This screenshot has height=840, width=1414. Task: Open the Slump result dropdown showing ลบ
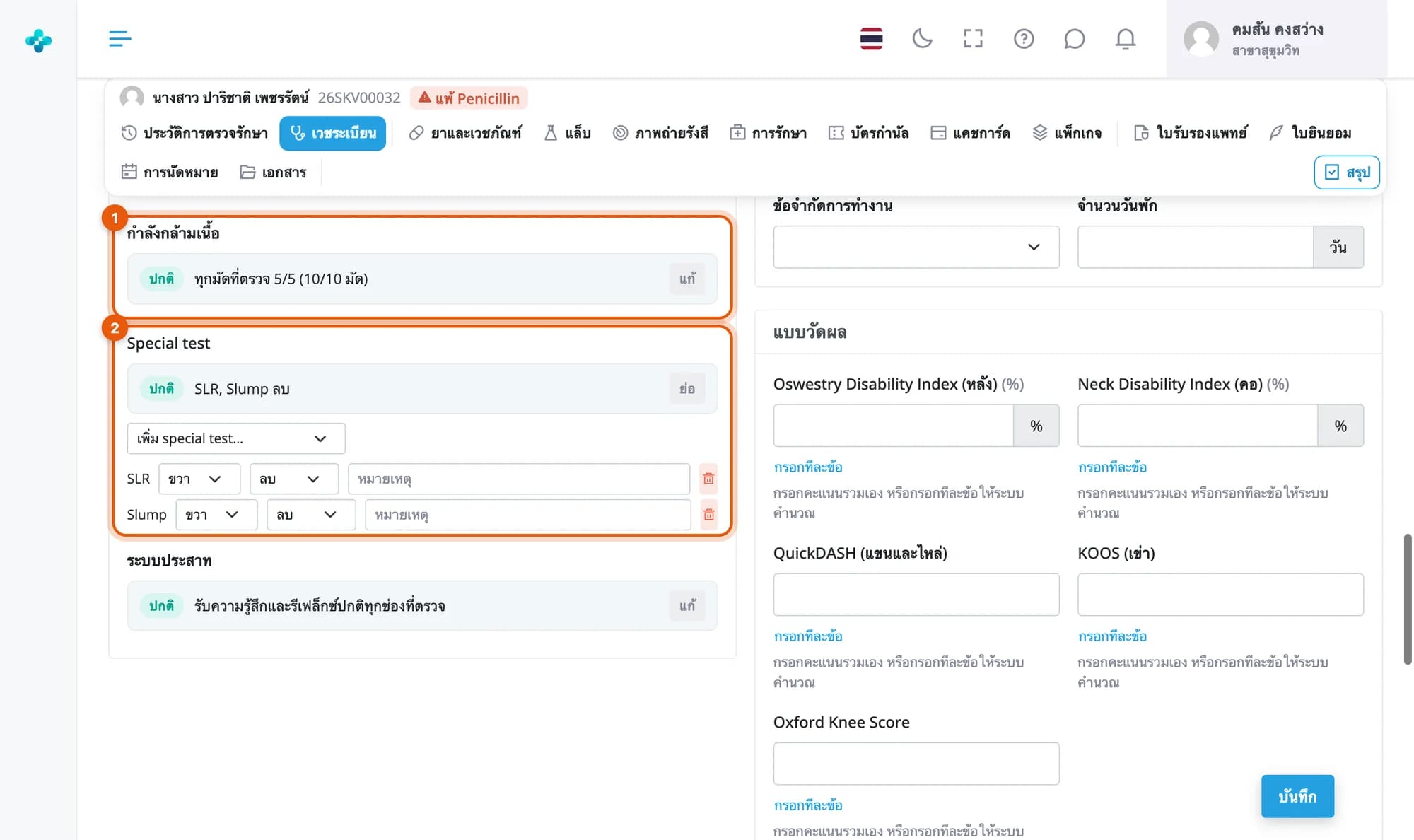(x=311, y=515)
